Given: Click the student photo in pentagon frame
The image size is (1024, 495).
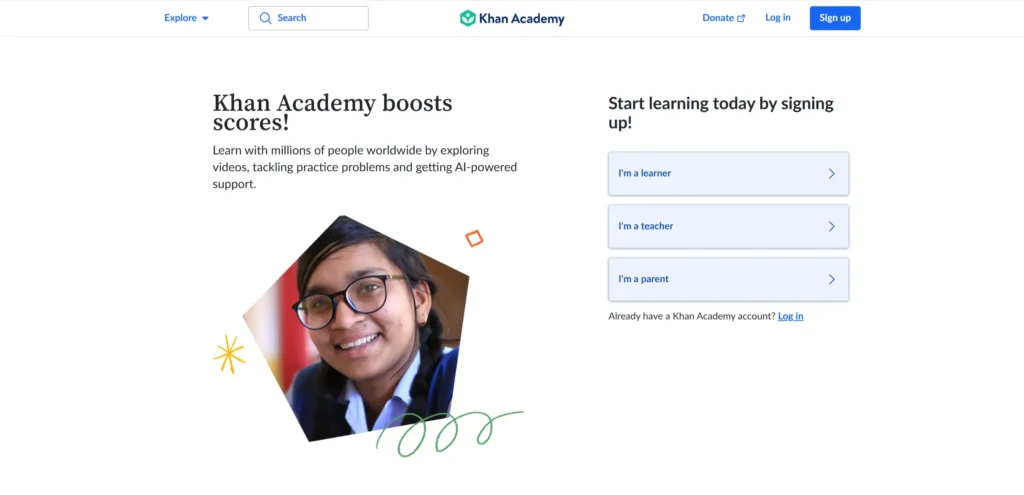Looking at the screenshot, I should [x=358, y=330].
